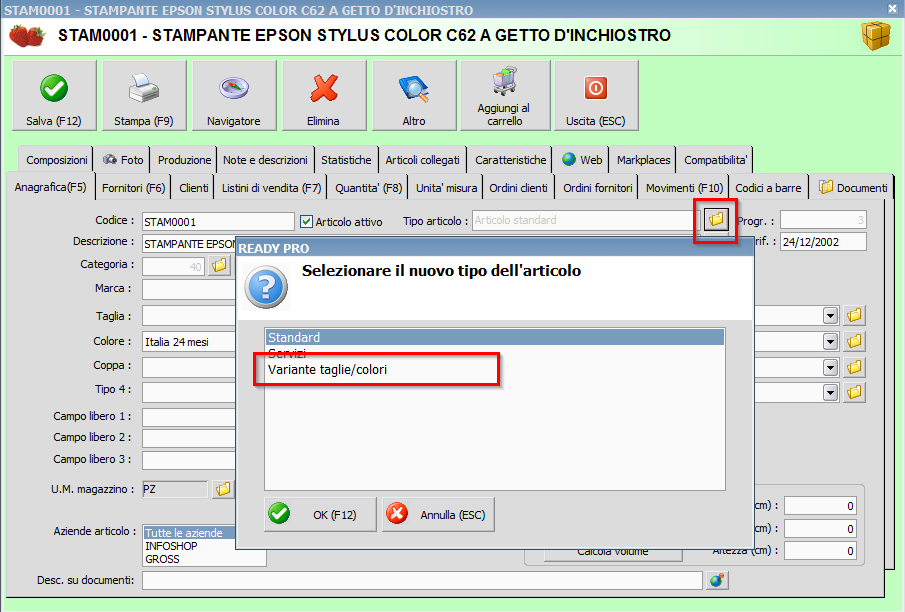Expand the Colore dropdown arrow
Image resolution: width=905 pixels, height=612 pixels.
(830, 342)
